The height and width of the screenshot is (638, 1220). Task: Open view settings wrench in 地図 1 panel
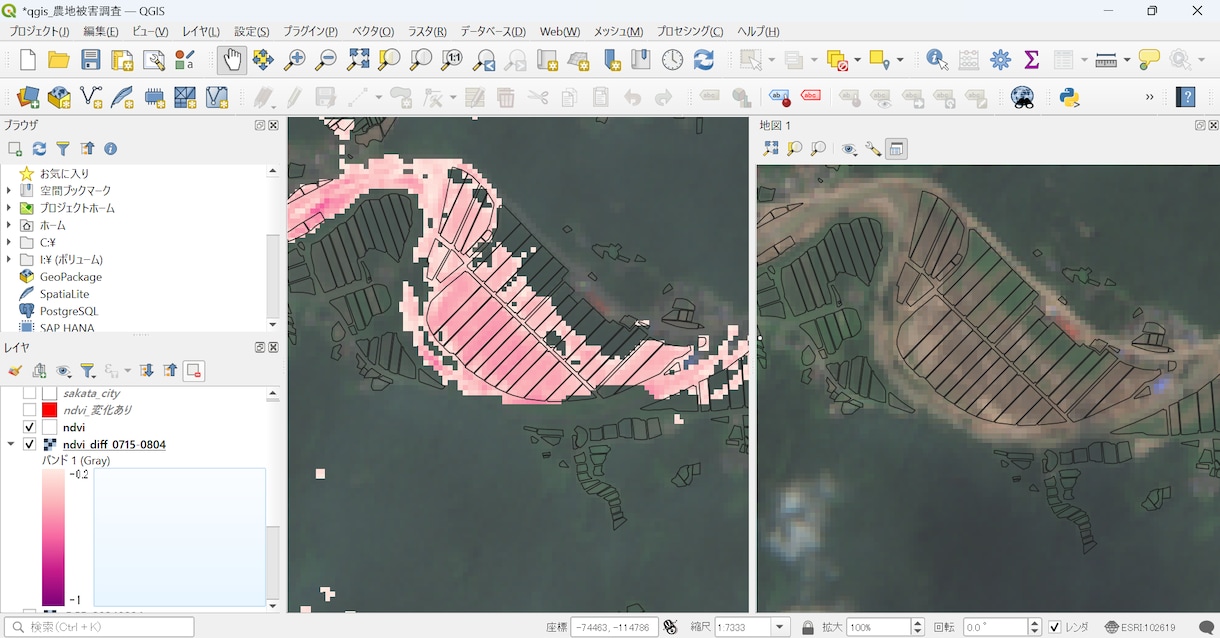(x=873, y=149)
